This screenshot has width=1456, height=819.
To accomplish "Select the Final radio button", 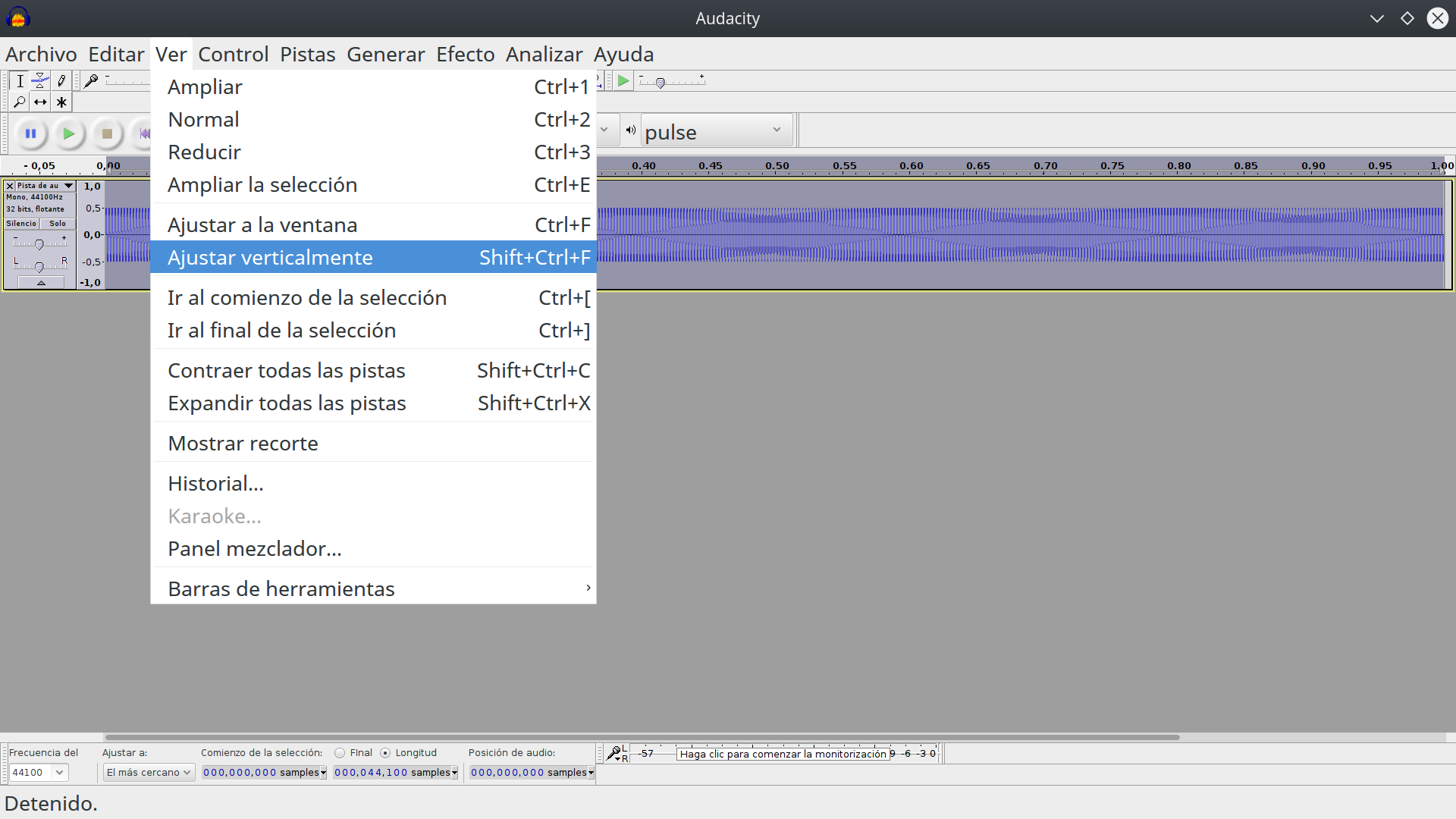I will pos(340,753).
